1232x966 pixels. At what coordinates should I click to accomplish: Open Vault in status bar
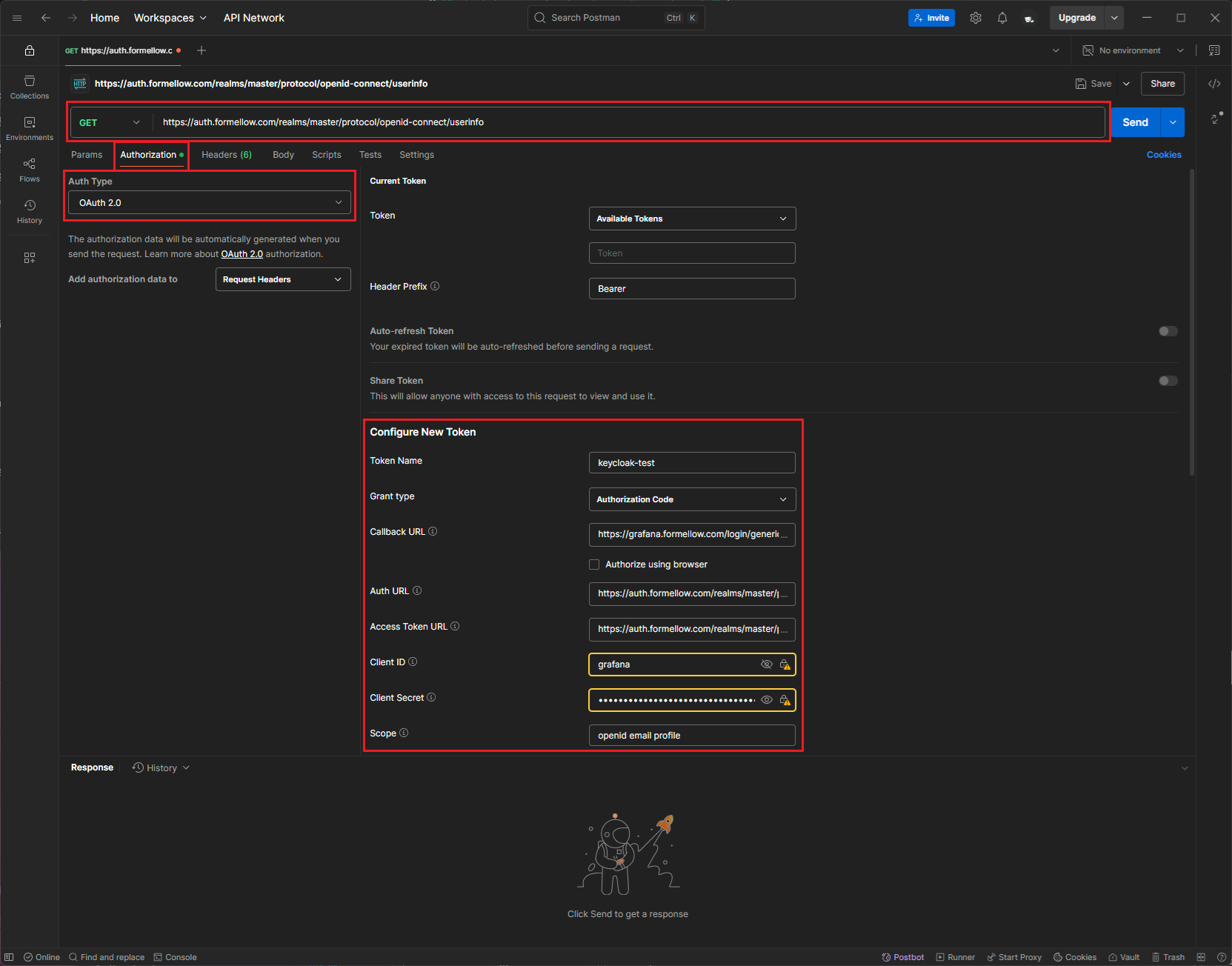pos(1124,957)
